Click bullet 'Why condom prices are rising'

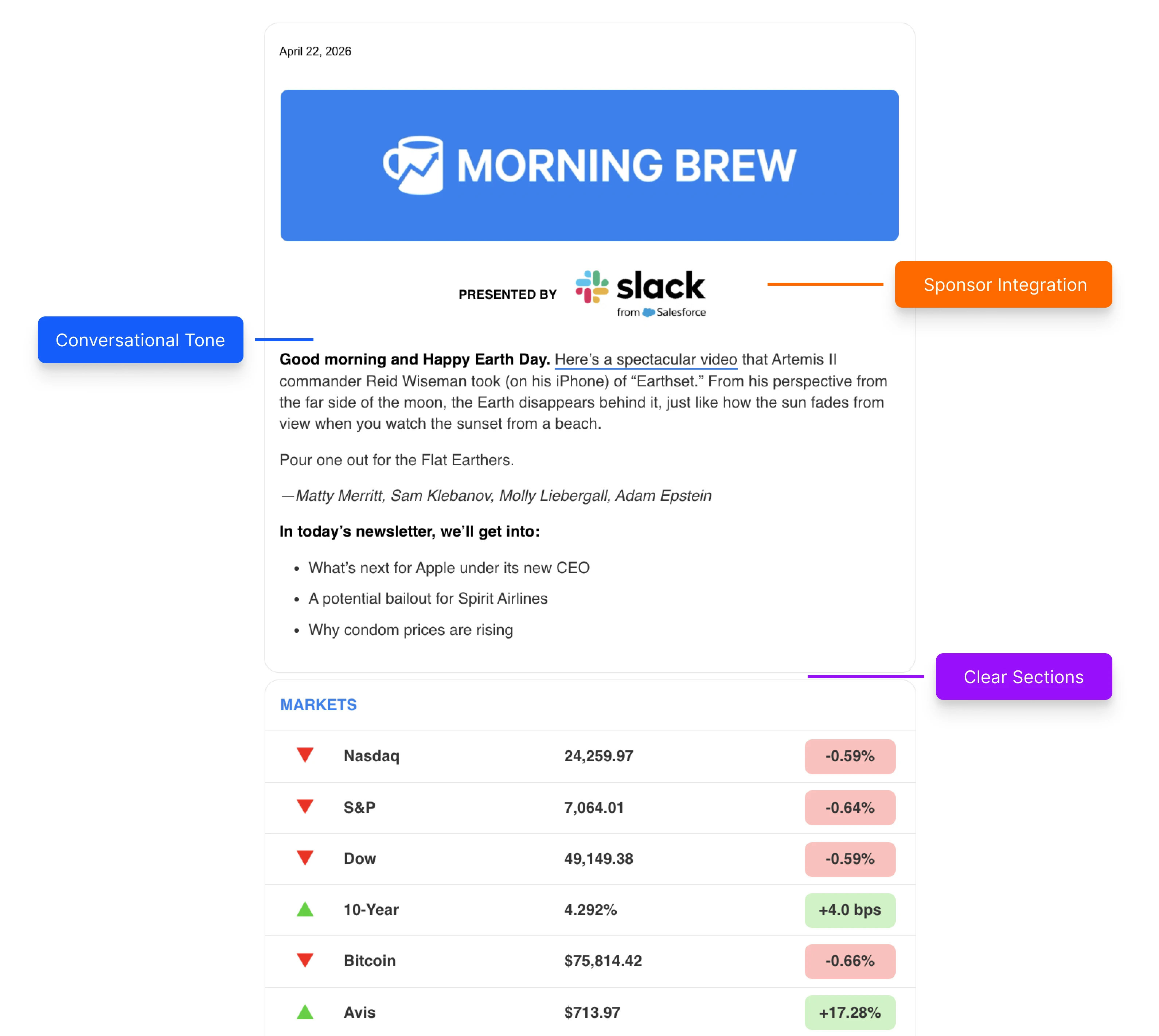click(411, 630)
